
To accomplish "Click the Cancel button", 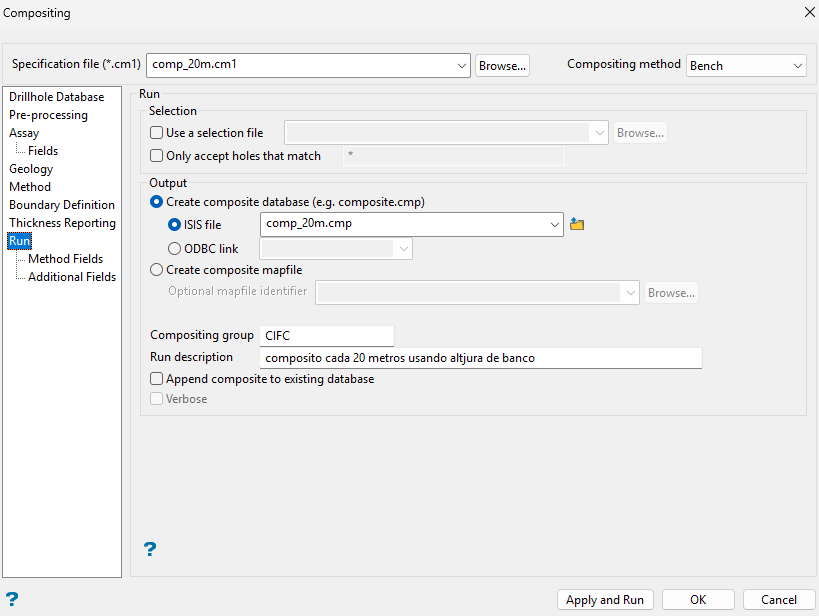I will coord(779,599).
